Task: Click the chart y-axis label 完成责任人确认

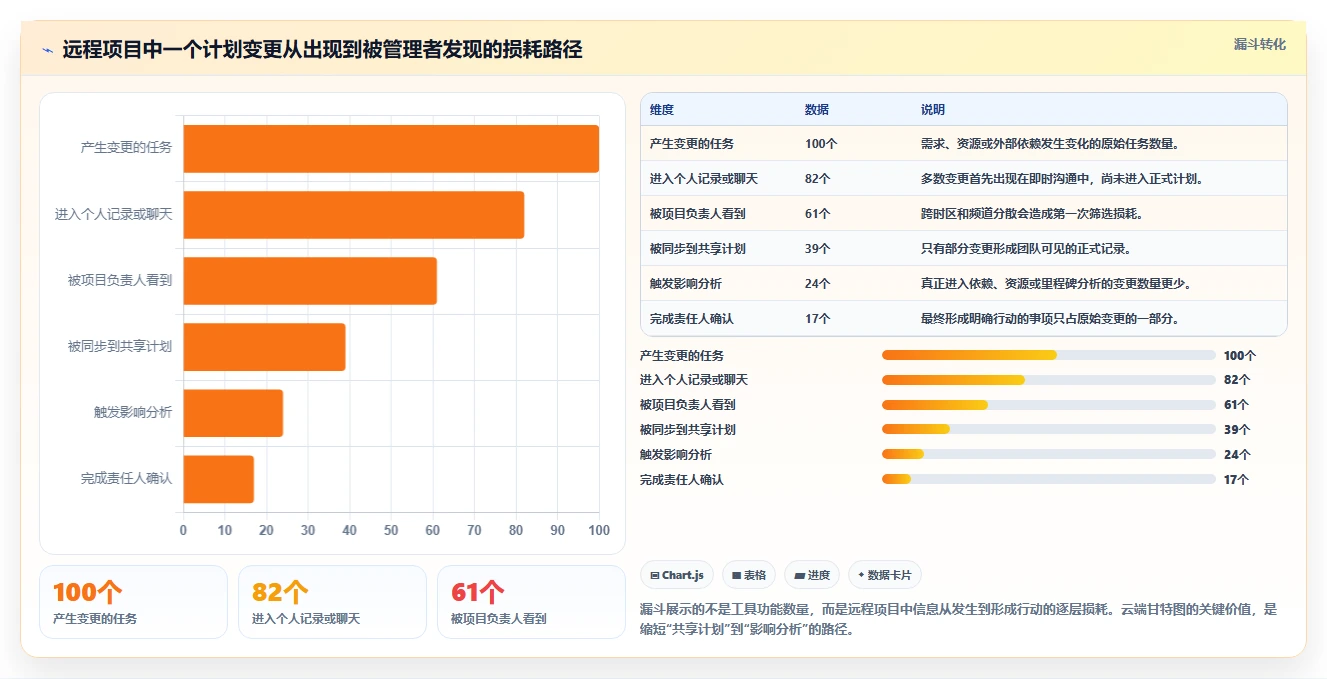Action: 126,479
